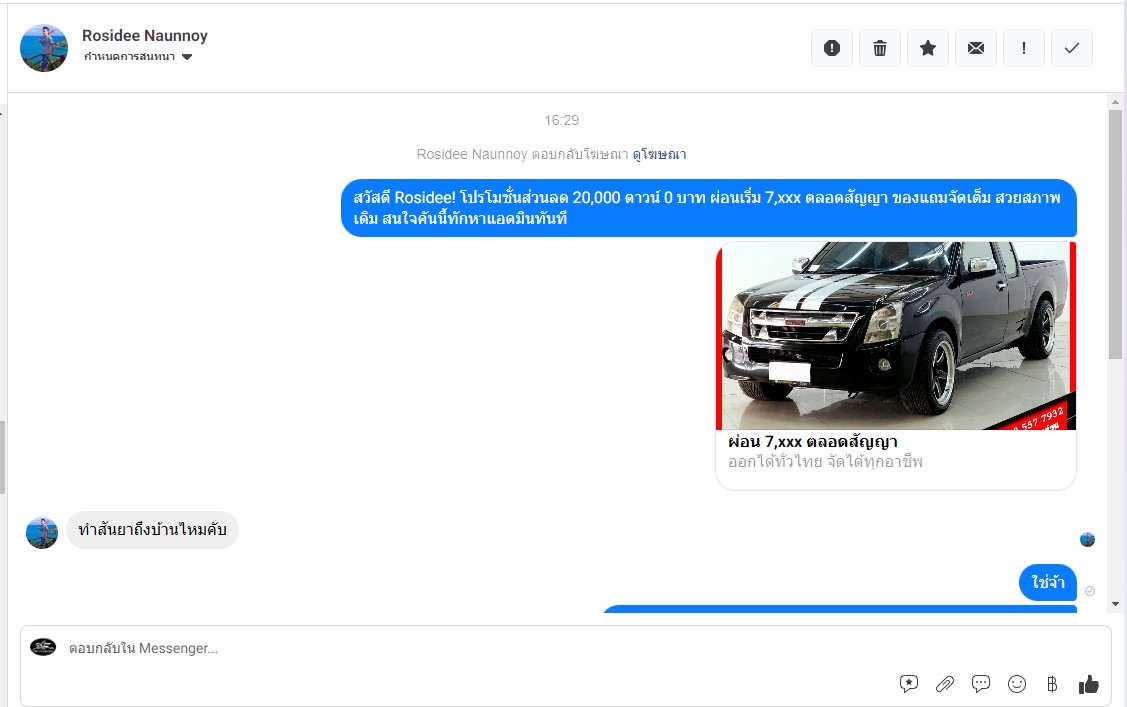This screenshot has height=707, width=1127.
Task: Click the 16:29 timestamp
Action: click(x=561, y=120)
